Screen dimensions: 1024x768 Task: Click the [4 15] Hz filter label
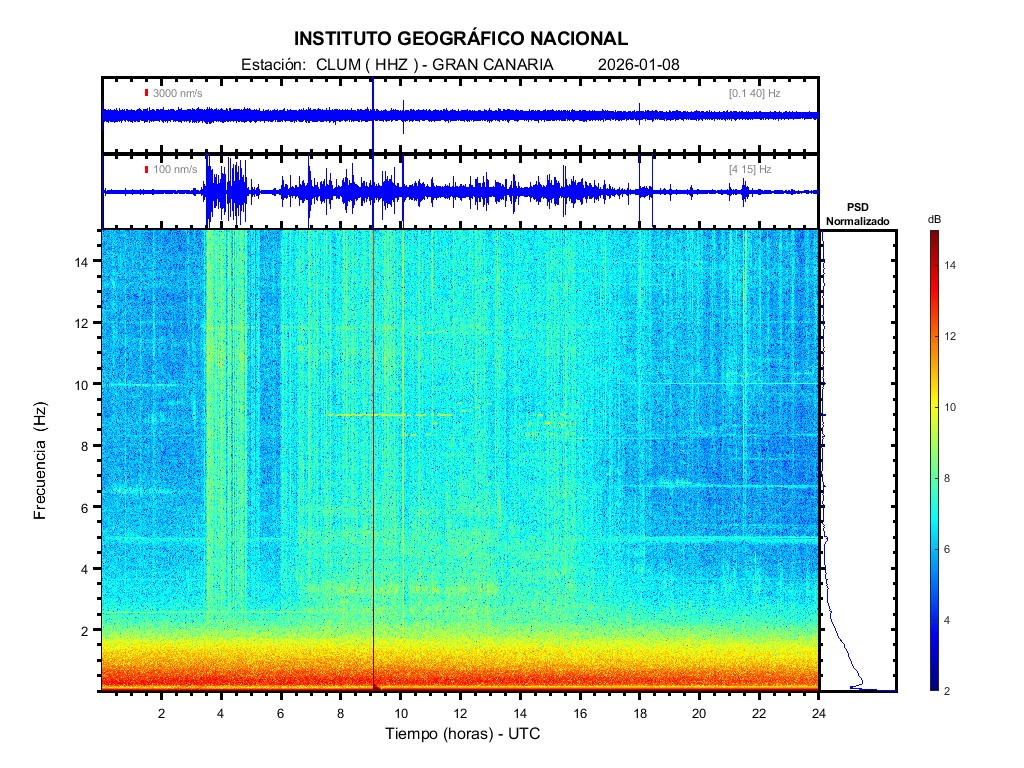coord(750,169)
